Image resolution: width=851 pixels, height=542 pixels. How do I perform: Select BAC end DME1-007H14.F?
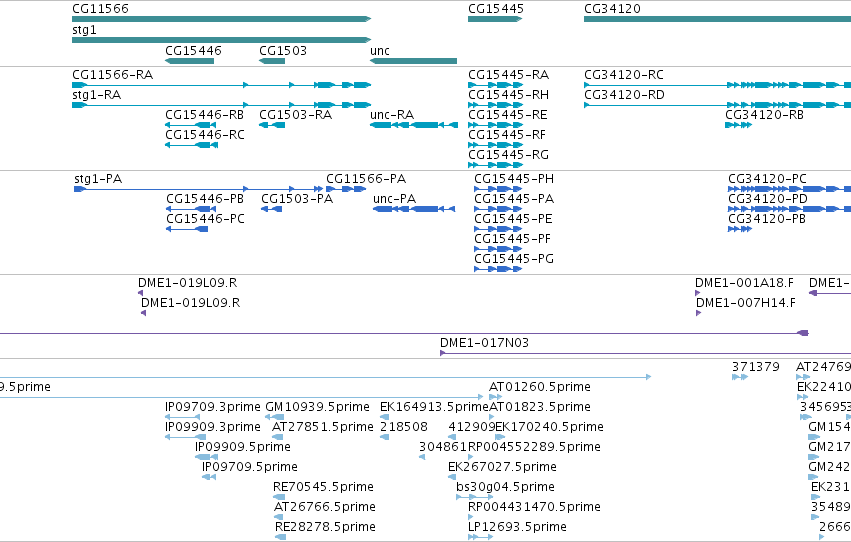pyautogui.click(x=698, y=313)
